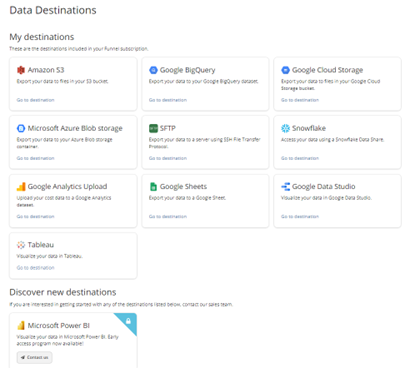Contact sales via Contact us button

click(x=34, y=357)
